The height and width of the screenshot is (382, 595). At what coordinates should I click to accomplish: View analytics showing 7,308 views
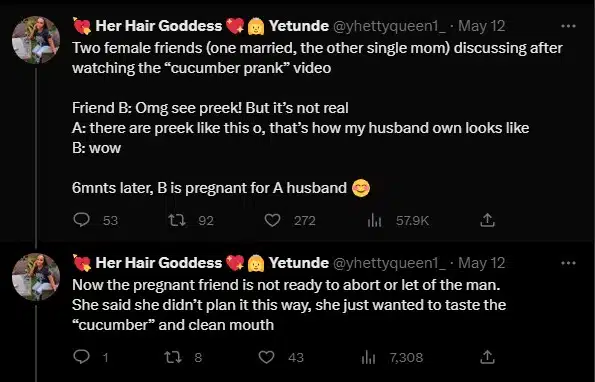pos(368,357)
